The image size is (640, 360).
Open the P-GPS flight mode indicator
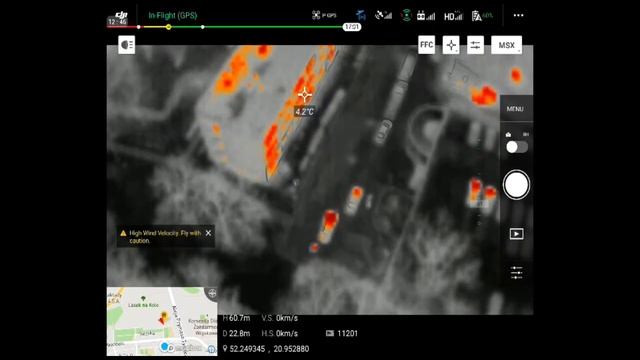tap(324, 15)
